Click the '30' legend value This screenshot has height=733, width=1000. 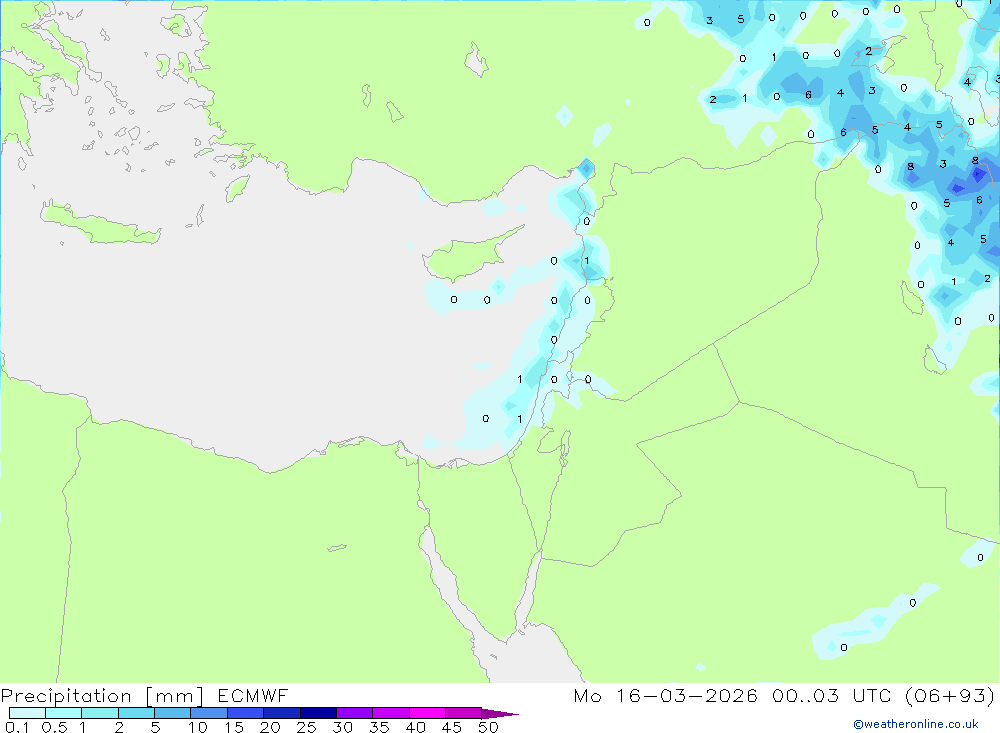point(343,727)
